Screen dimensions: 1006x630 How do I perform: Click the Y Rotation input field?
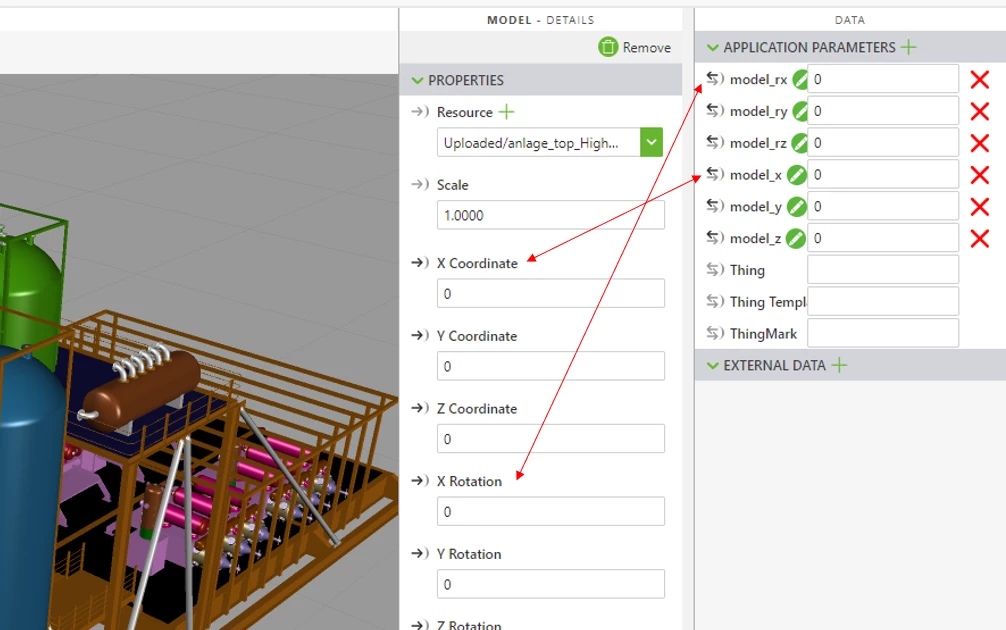click(550, 584)
